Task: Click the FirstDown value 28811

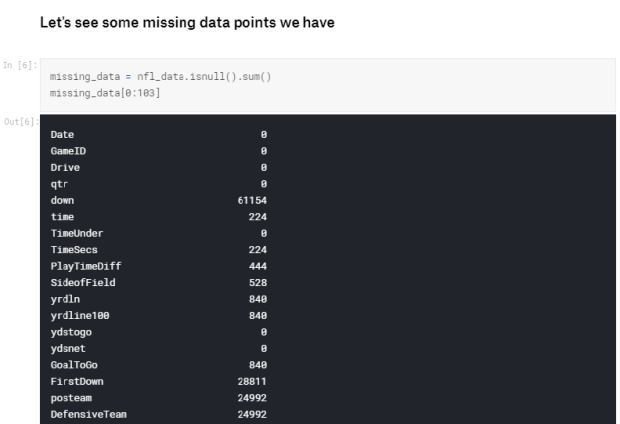Action: pos(252,382)
